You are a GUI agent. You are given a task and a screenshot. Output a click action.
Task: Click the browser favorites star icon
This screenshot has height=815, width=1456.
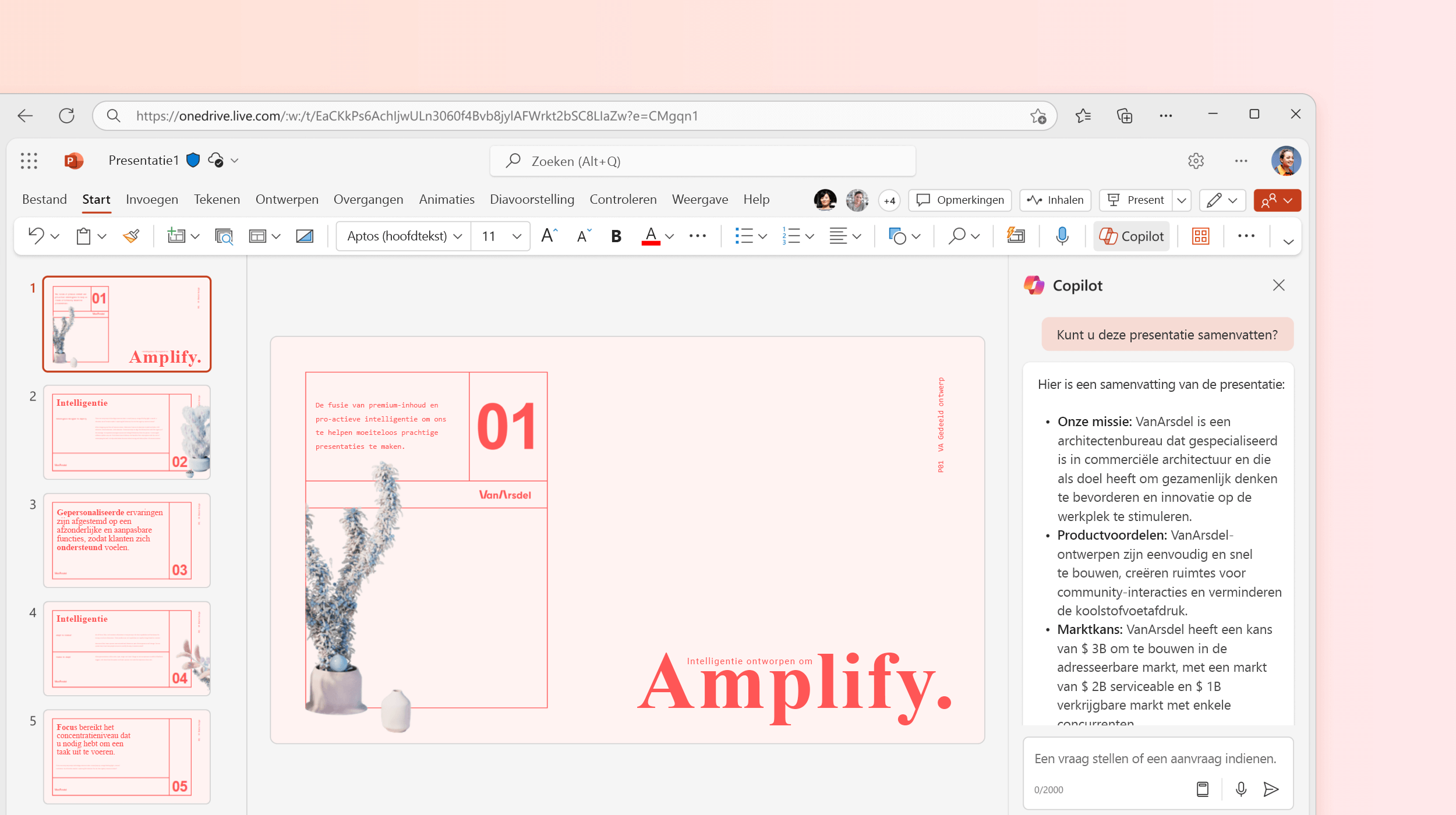(1083, 116)
